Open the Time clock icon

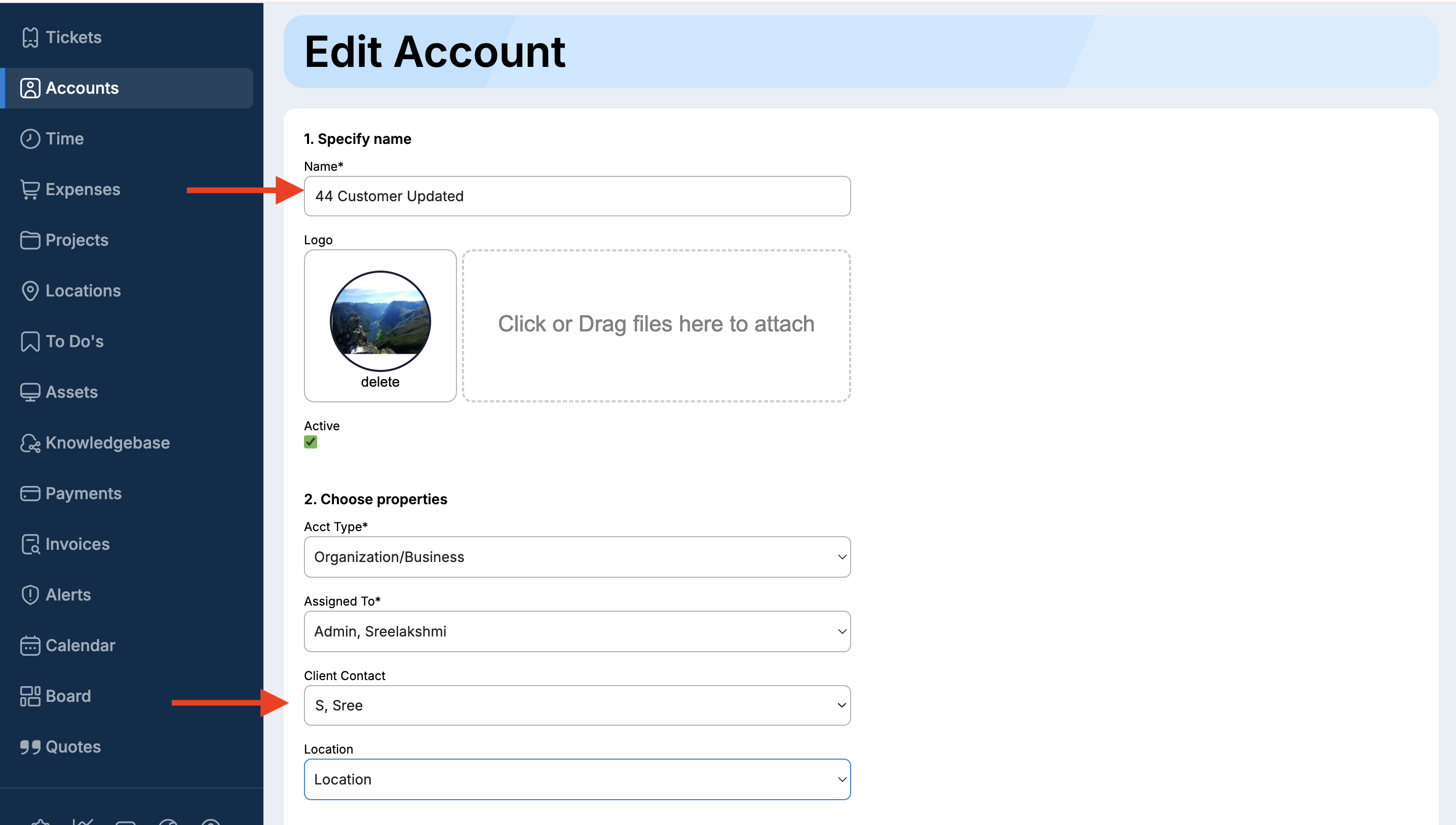click(29, 139)
